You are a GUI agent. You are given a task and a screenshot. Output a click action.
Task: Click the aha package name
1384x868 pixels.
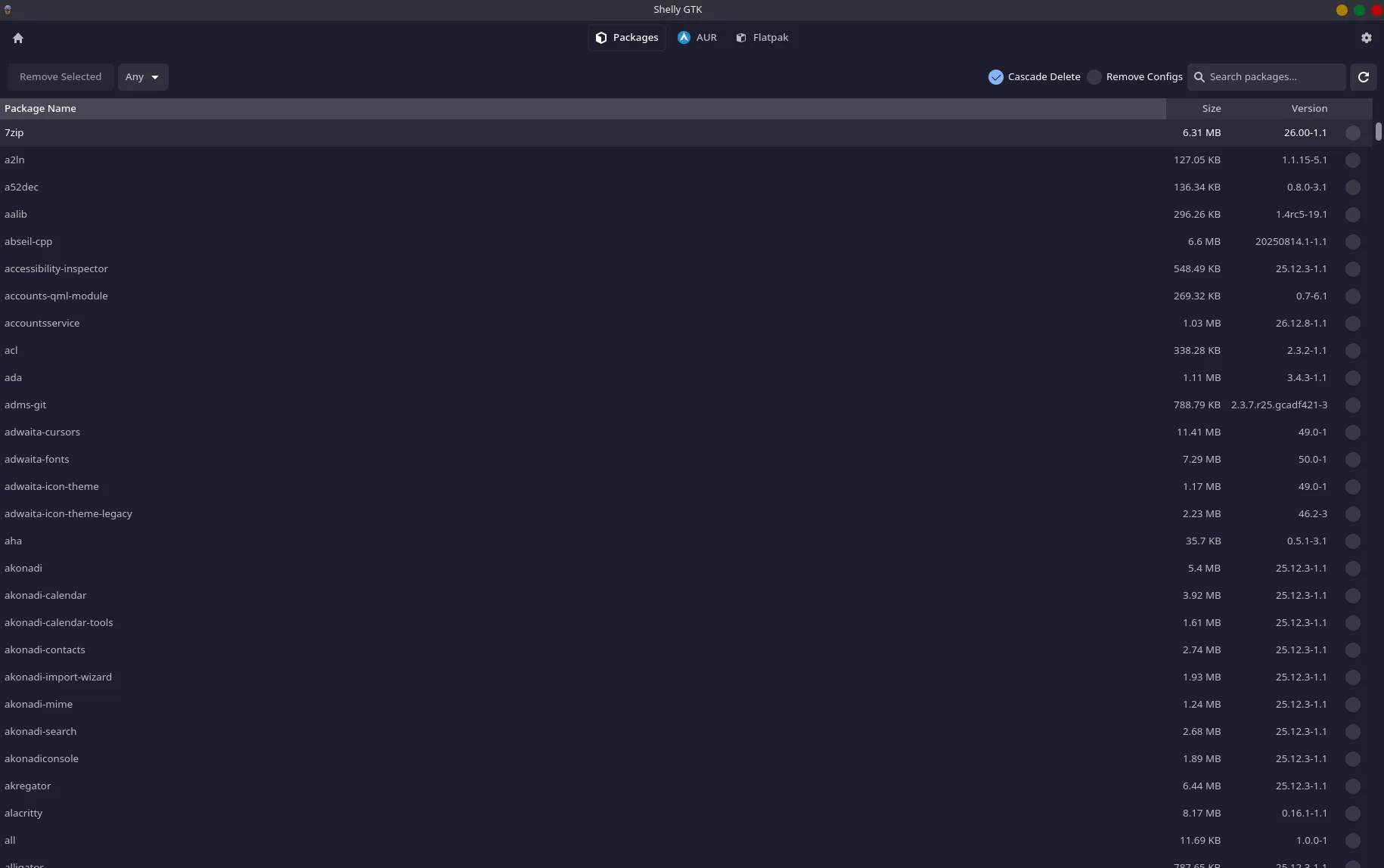tap(13, 541)
